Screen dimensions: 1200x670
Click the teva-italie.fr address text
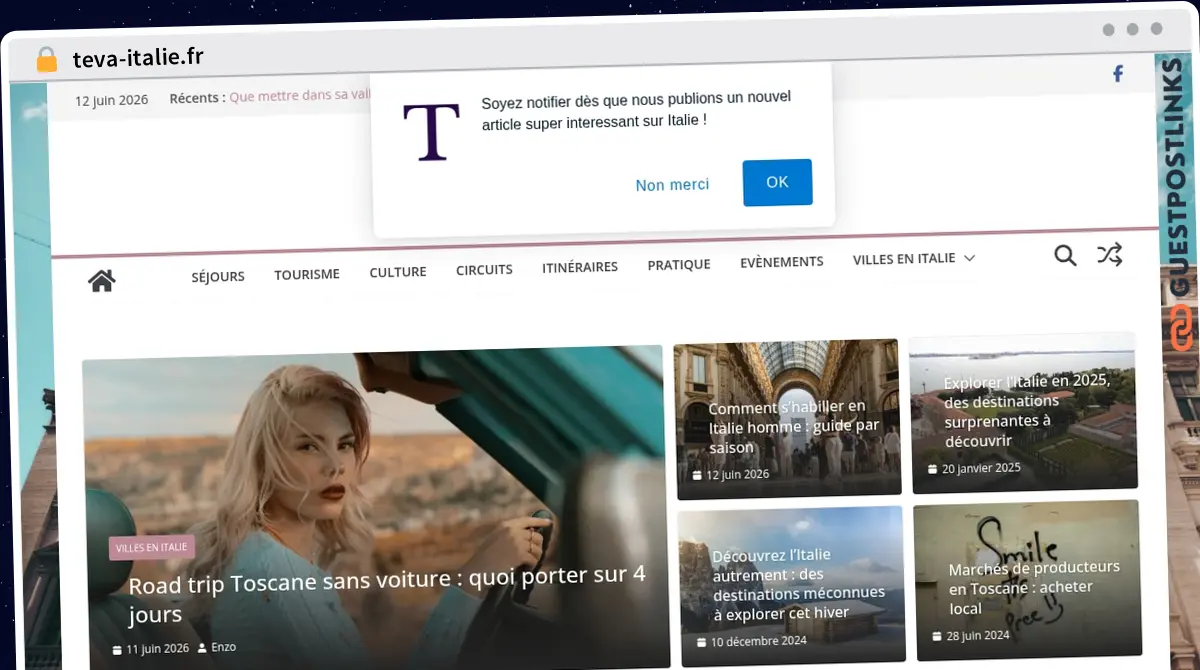(138, 58)
